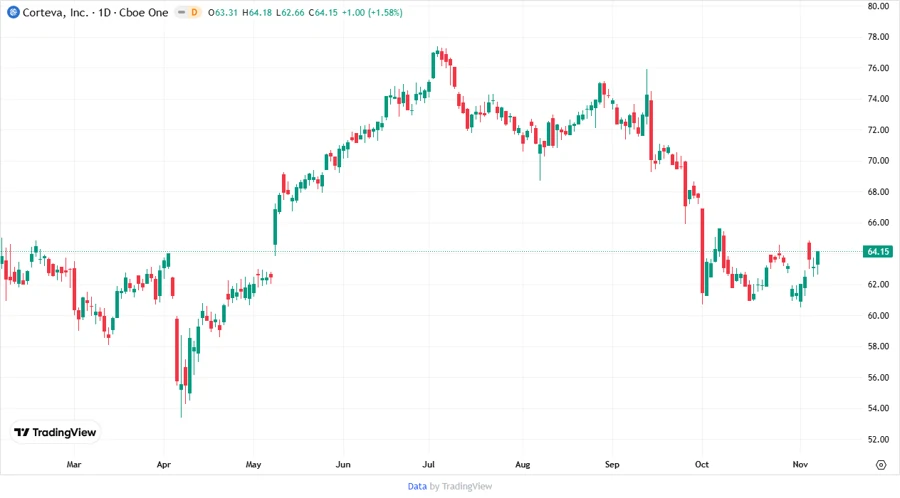Click the 58.00 price axis label

(878, 347)
